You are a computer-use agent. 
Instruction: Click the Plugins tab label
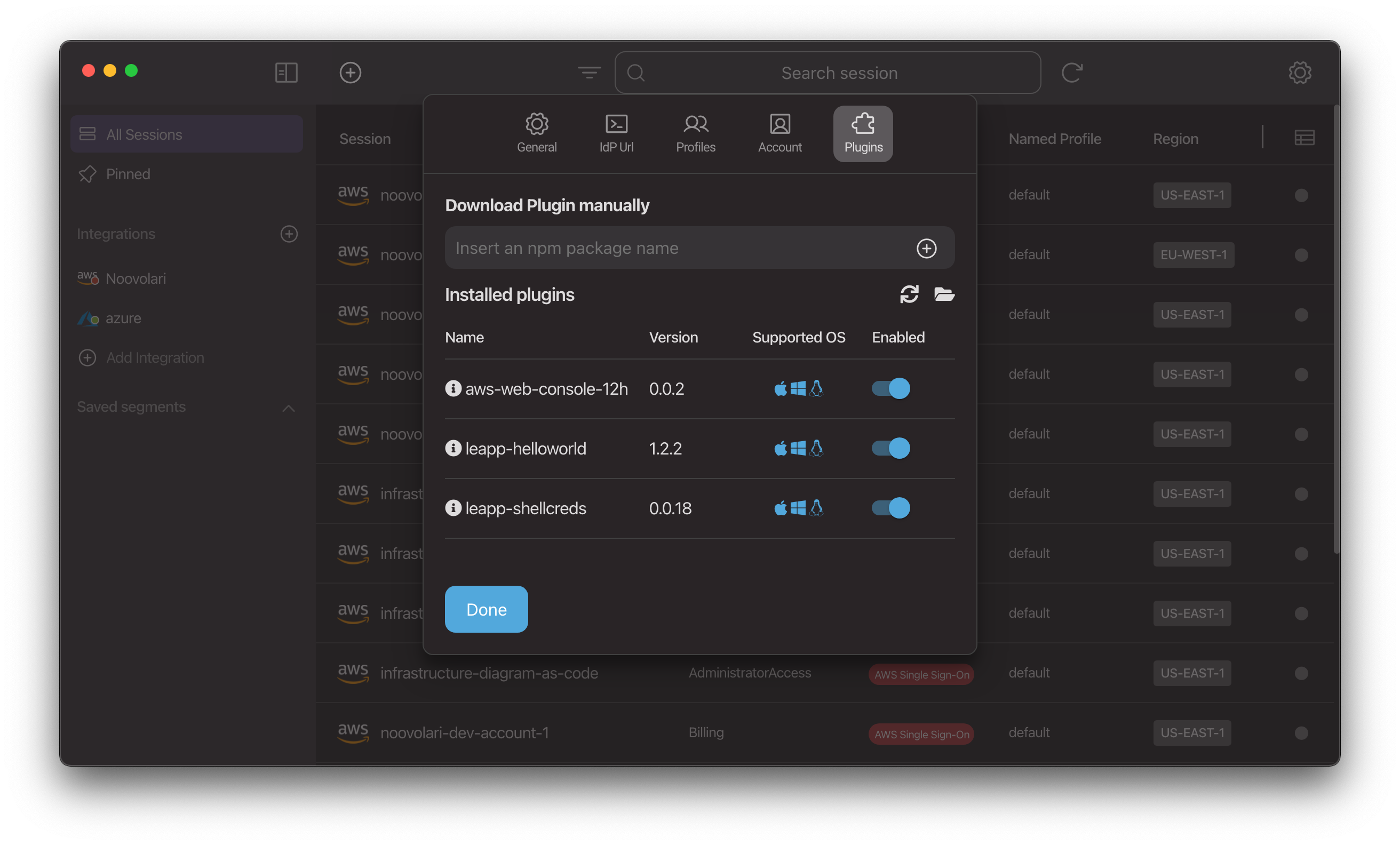click(x=862, y=146)
